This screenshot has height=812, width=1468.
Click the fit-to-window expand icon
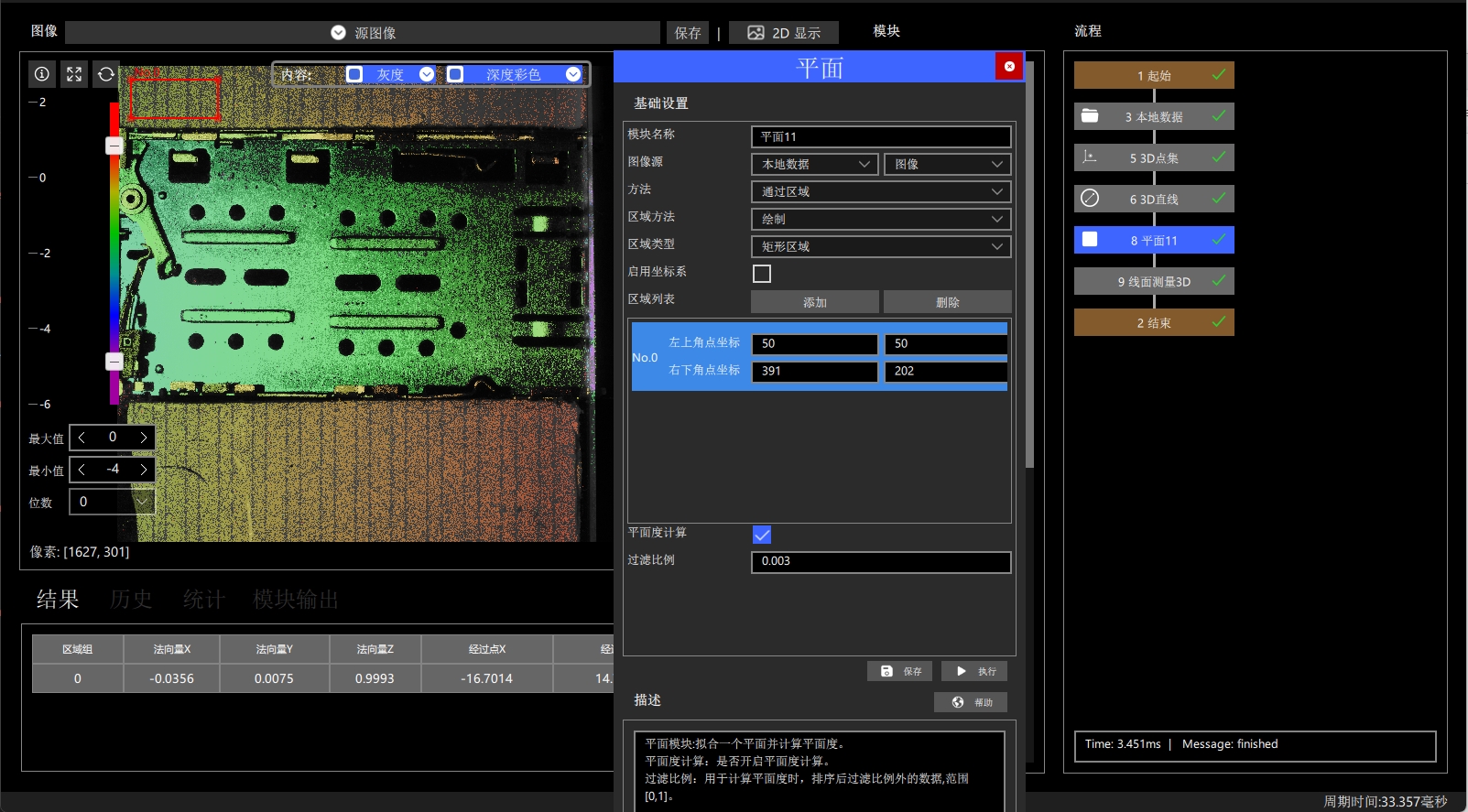click(74, 74)
